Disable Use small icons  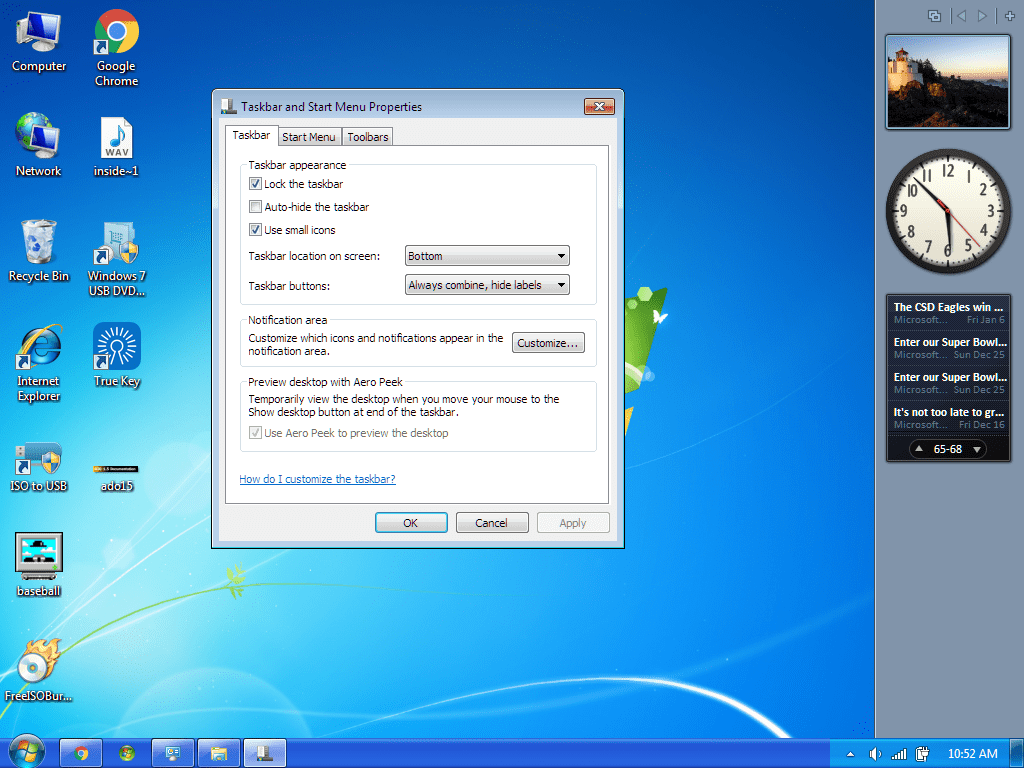coord(256,229)
